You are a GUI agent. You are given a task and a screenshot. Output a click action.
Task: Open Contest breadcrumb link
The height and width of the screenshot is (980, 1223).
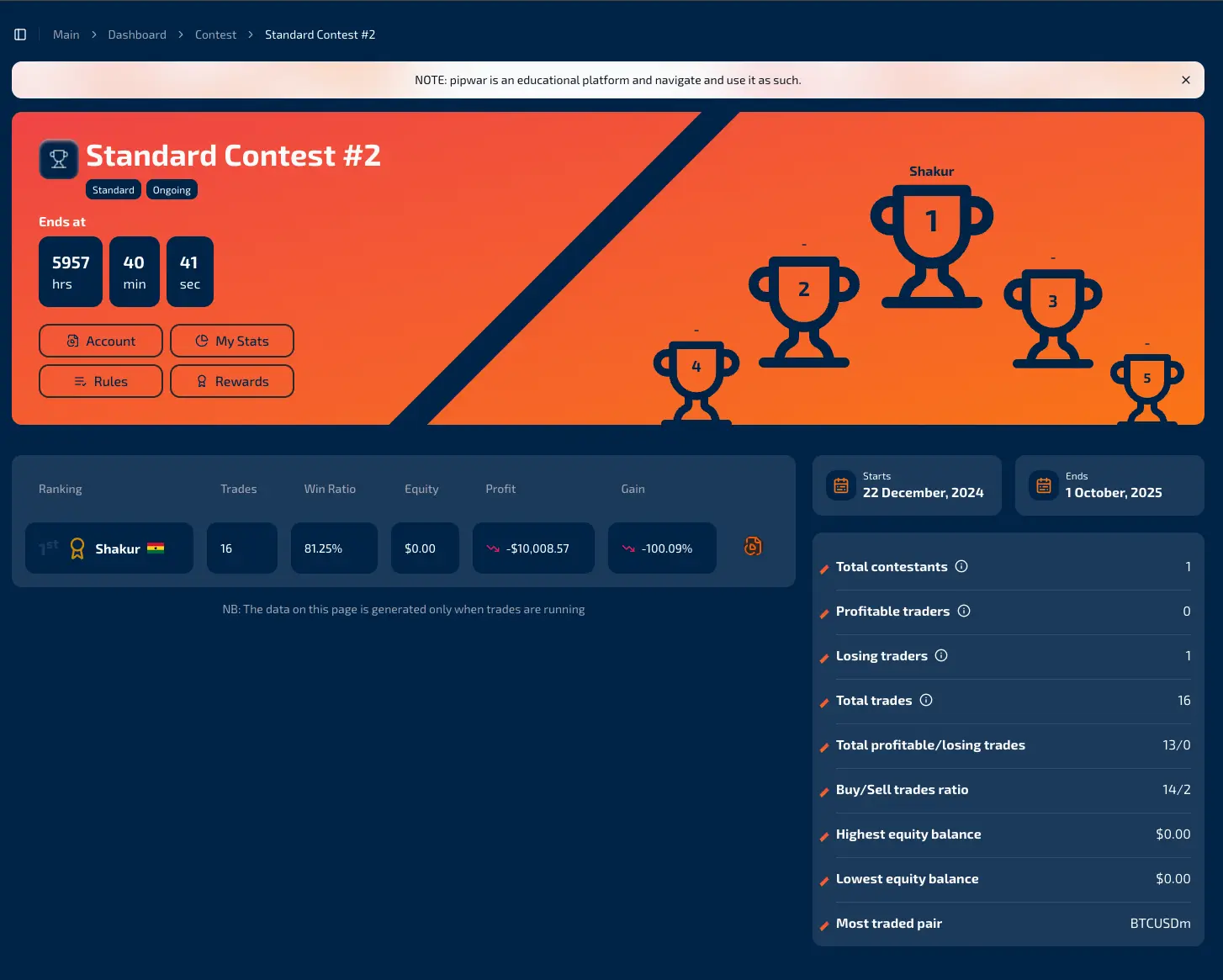pyautogui.click(x=215, y=34)
